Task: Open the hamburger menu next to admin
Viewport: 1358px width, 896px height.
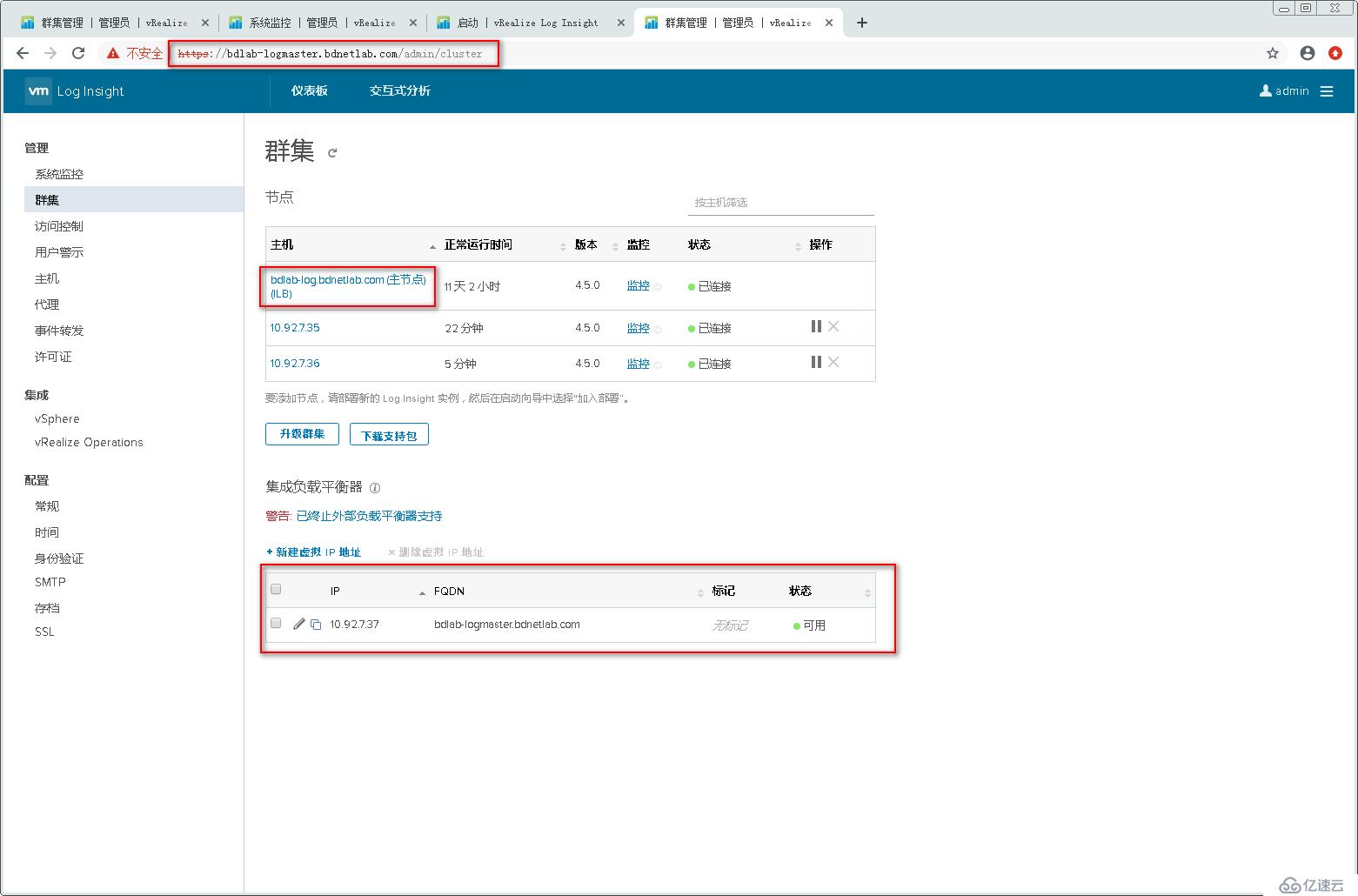Action: pyautogui.click(x=1327, y=91)
